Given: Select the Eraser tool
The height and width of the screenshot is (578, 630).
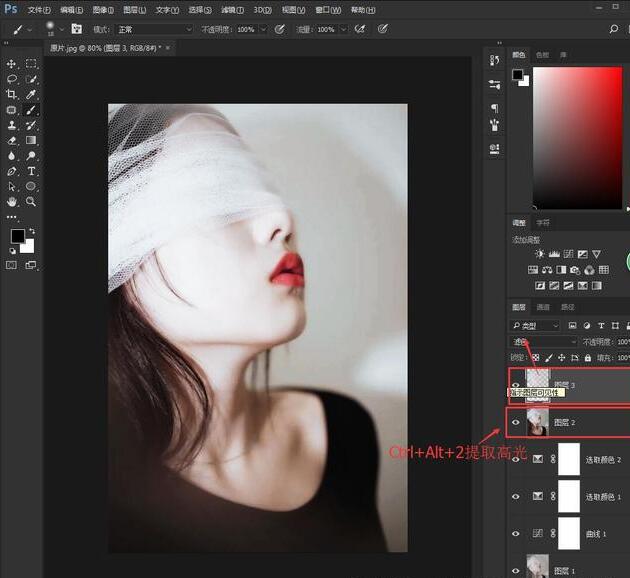Looking at the screenshot, I should (x=12, y=140).
